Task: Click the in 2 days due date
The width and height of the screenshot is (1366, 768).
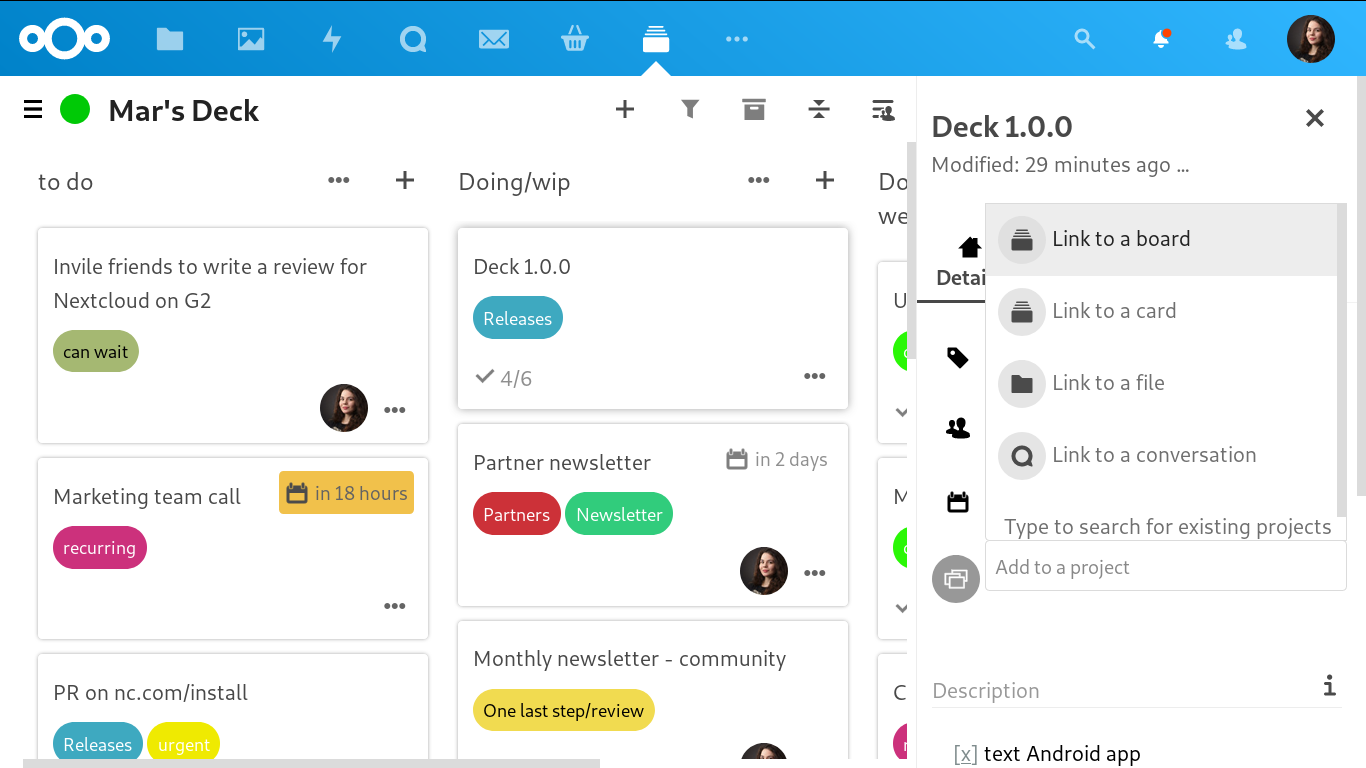Action: coord(777,459)
